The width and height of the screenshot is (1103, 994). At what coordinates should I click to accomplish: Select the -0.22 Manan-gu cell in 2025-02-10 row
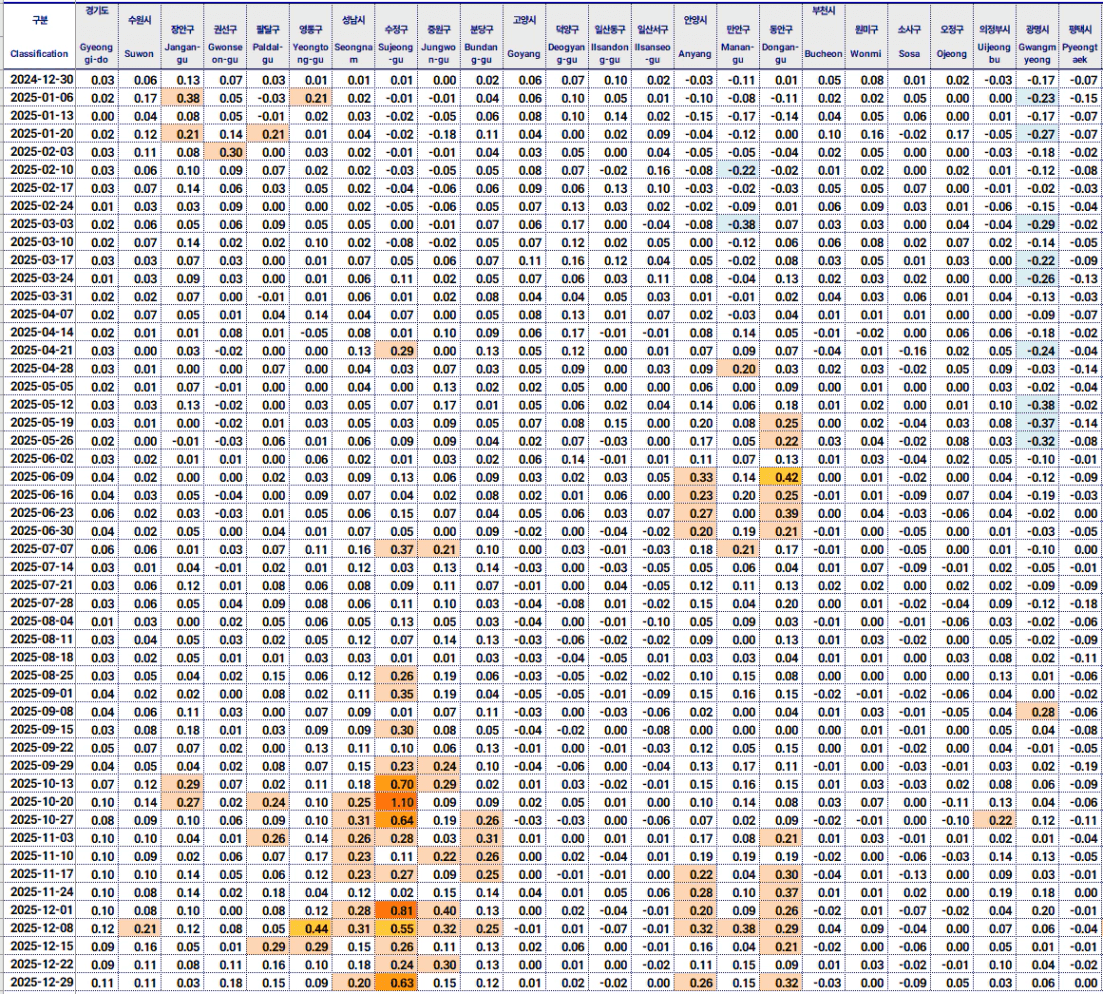tap(738, 170)
